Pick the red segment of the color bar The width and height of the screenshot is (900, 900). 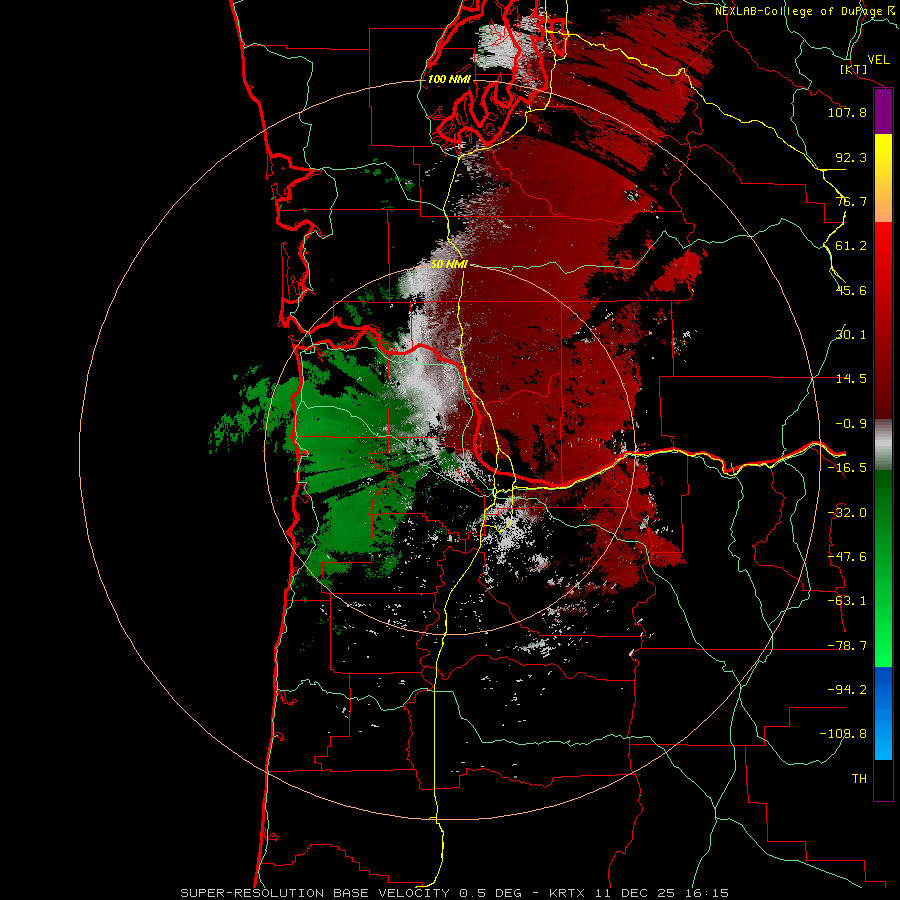[x=883, y=320]
